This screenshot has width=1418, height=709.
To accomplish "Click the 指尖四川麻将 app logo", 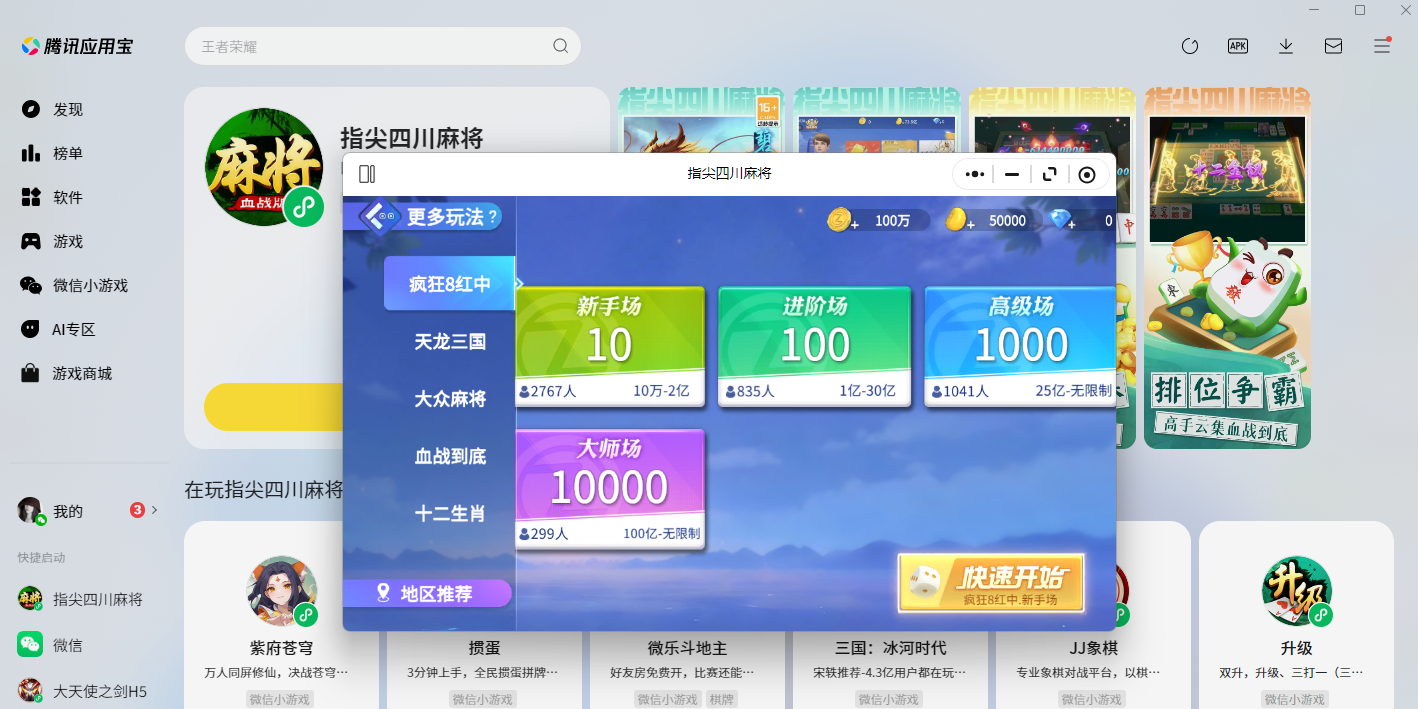I will [264, 167].
